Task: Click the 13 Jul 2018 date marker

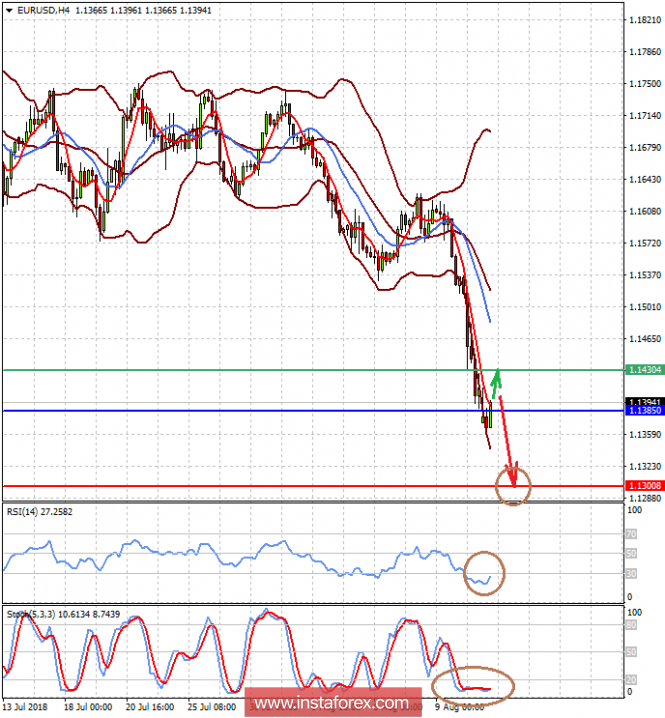Action: (25, 707)
